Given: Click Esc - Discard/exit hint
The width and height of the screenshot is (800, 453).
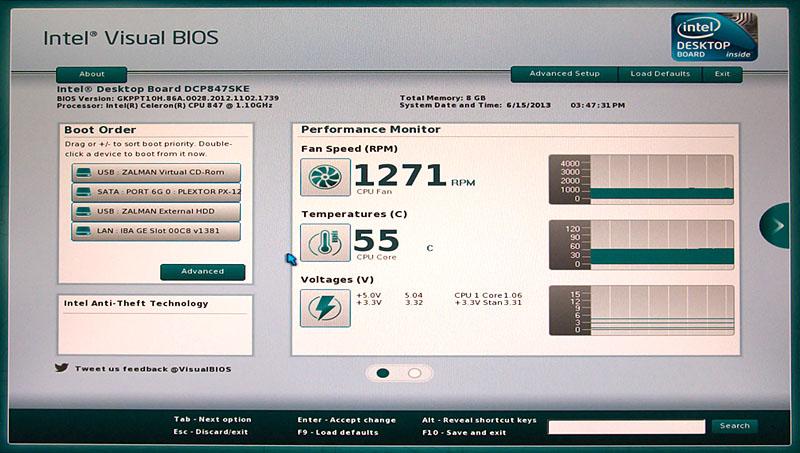Looking at the screenshot, I should click(x=210, y=432).
